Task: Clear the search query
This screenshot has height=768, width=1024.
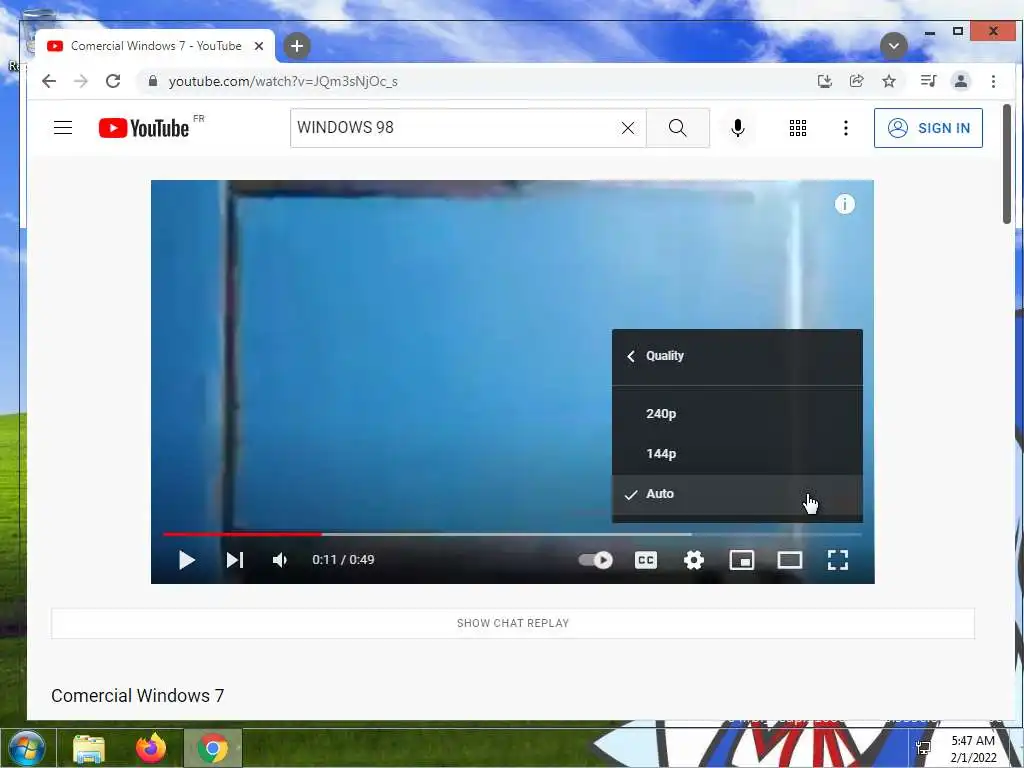Action: click(628, 128)
